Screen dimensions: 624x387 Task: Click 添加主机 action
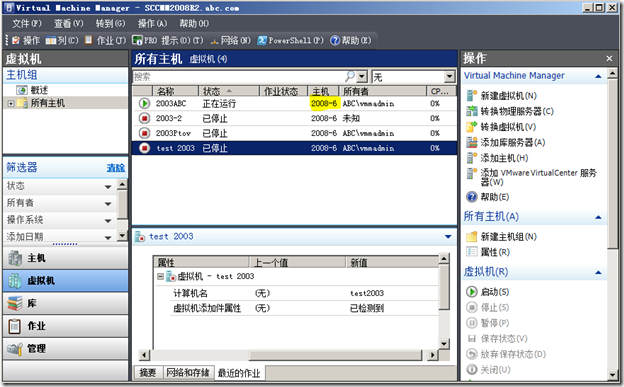click(497, 158)
